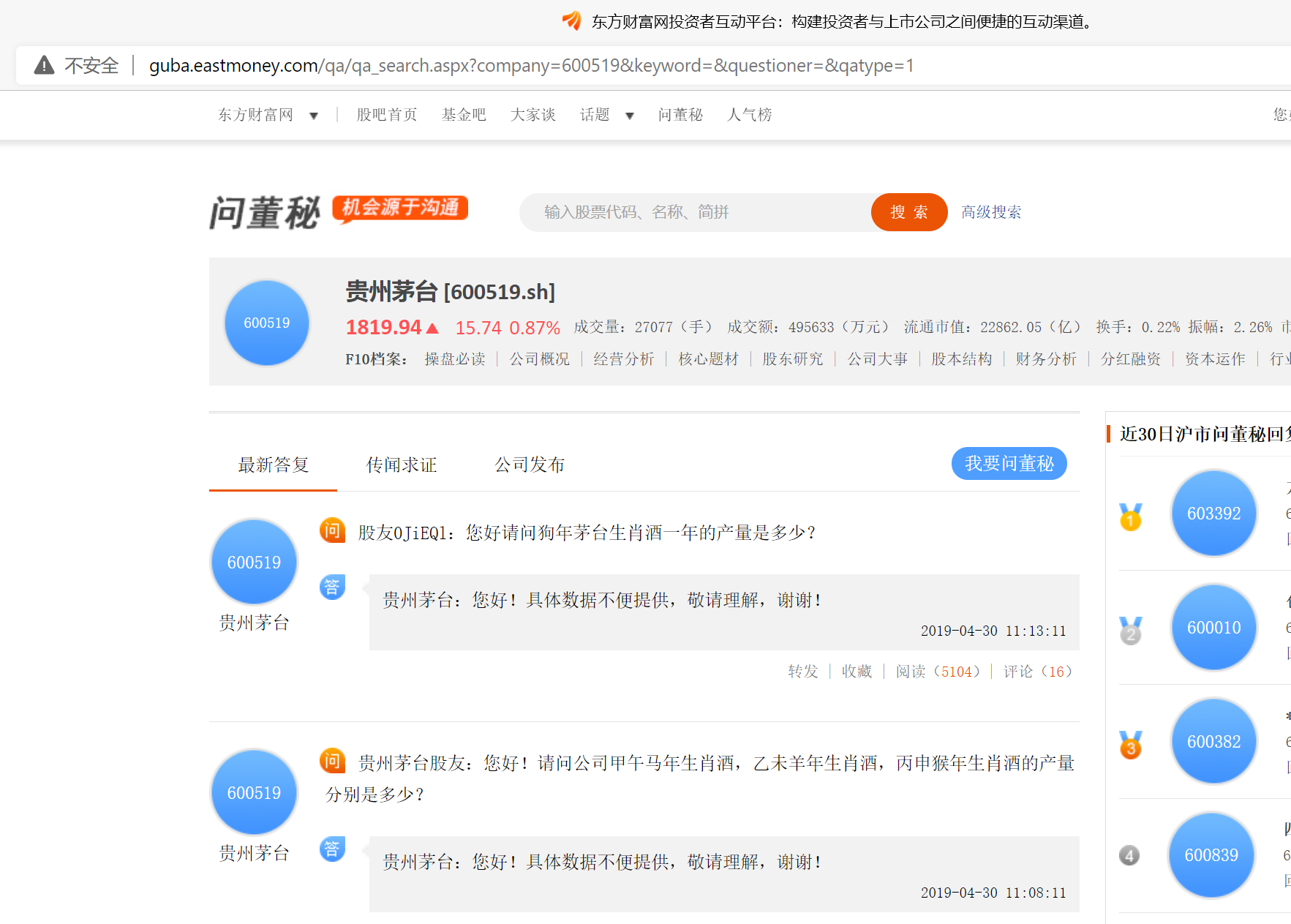The width and height of the screenshot is (1291, 924).
Task: Click the silver second-place medal icon
Action: (1131, 631)
